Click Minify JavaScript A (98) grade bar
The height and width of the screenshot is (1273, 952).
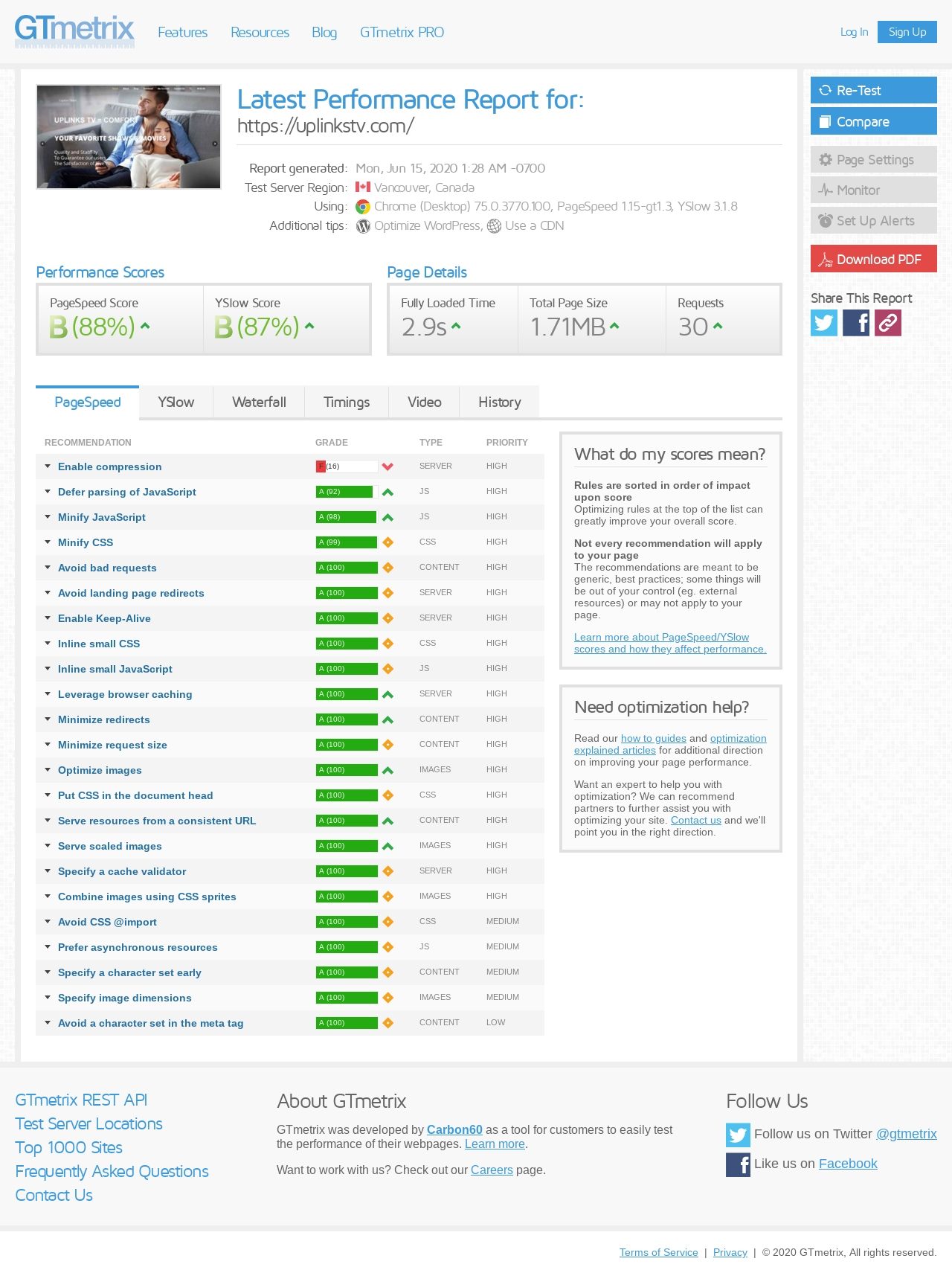(x=347, y=517)
